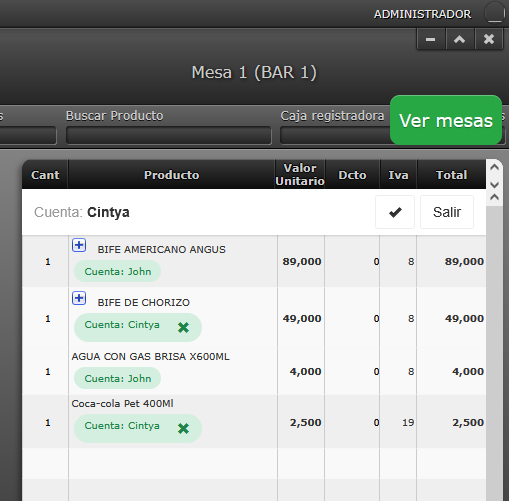Close the Mesa 1 panel
The height and width of the screenshot is (501, 509).
click(489, 39)
